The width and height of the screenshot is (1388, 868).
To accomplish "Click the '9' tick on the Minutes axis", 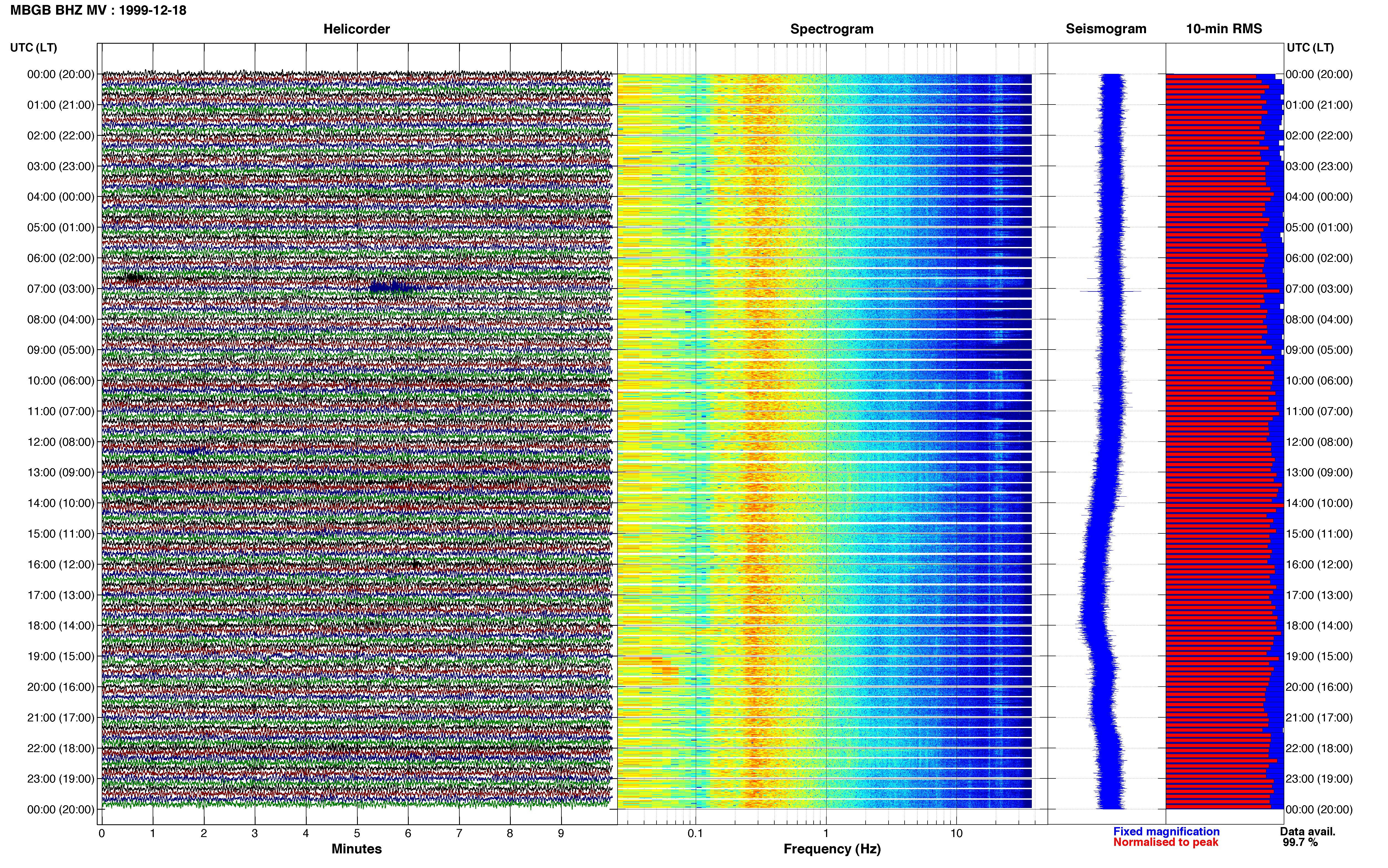I will click(x=561, y=833).
